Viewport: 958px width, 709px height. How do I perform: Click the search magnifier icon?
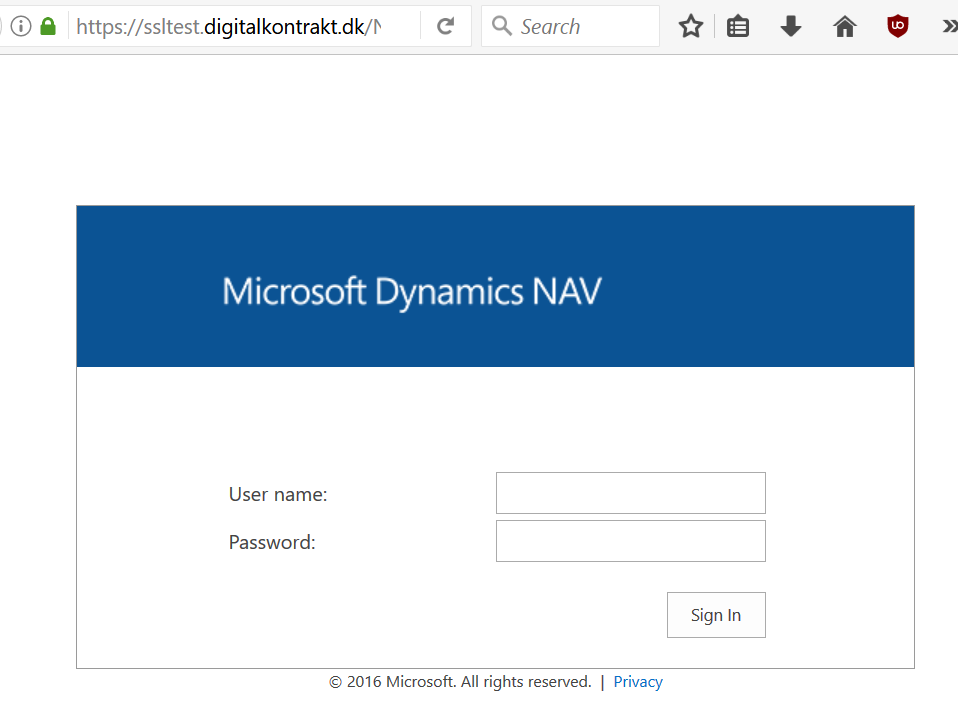[502, 26]
